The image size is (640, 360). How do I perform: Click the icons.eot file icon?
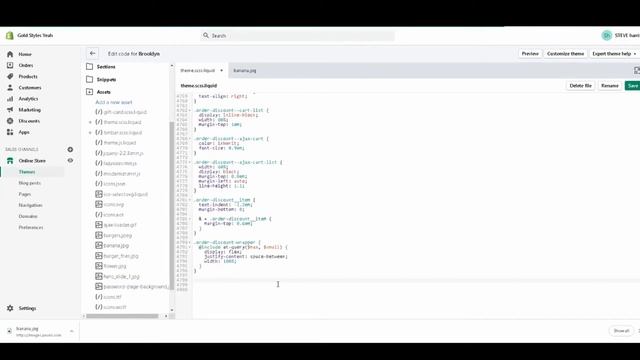[99, 214]
